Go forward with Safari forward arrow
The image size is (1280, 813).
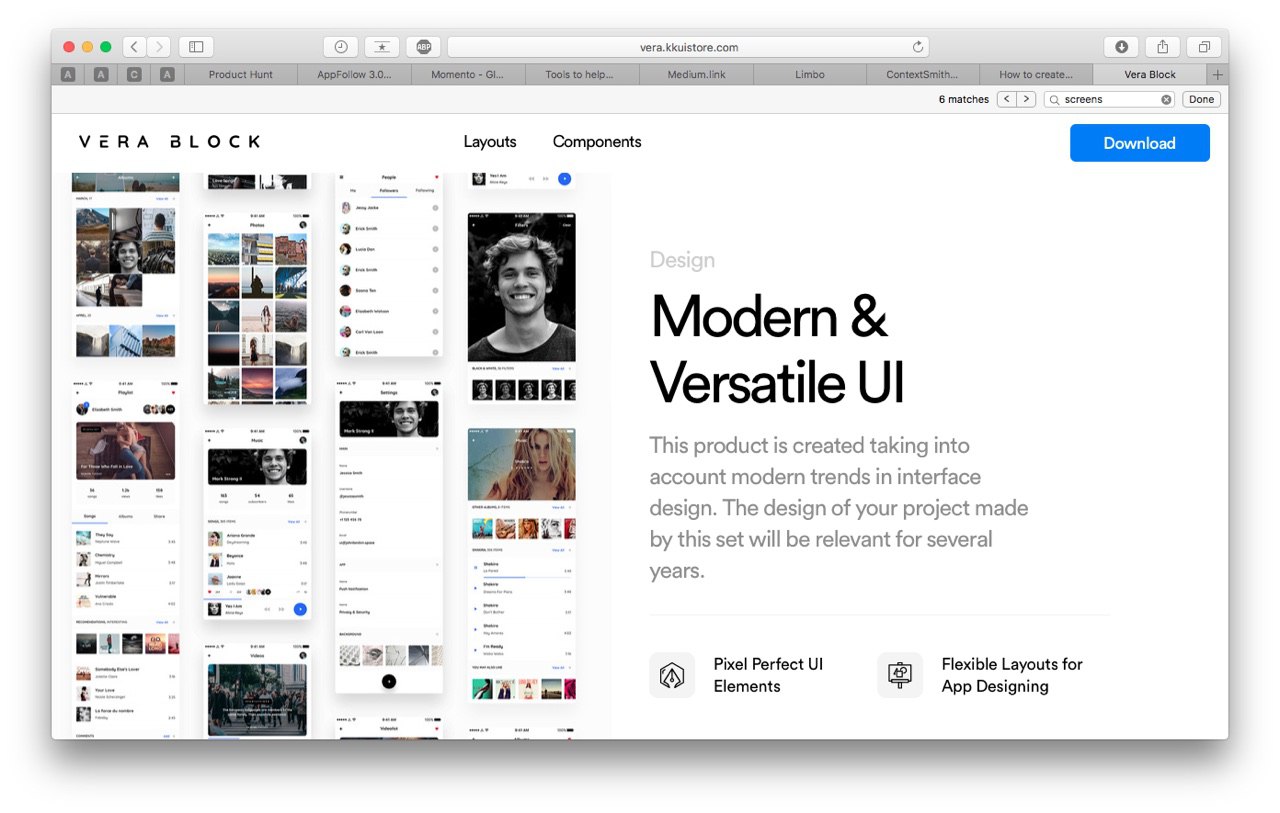tap(159, 47)
